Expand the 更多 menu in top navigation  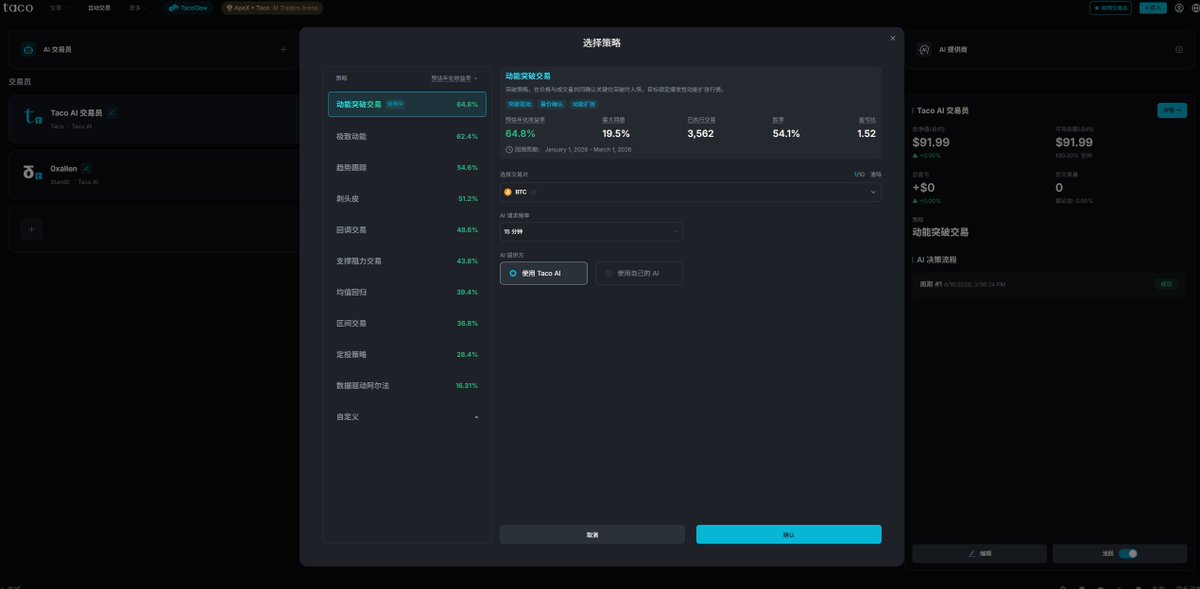pyautogui.click(x=139, y=7)
